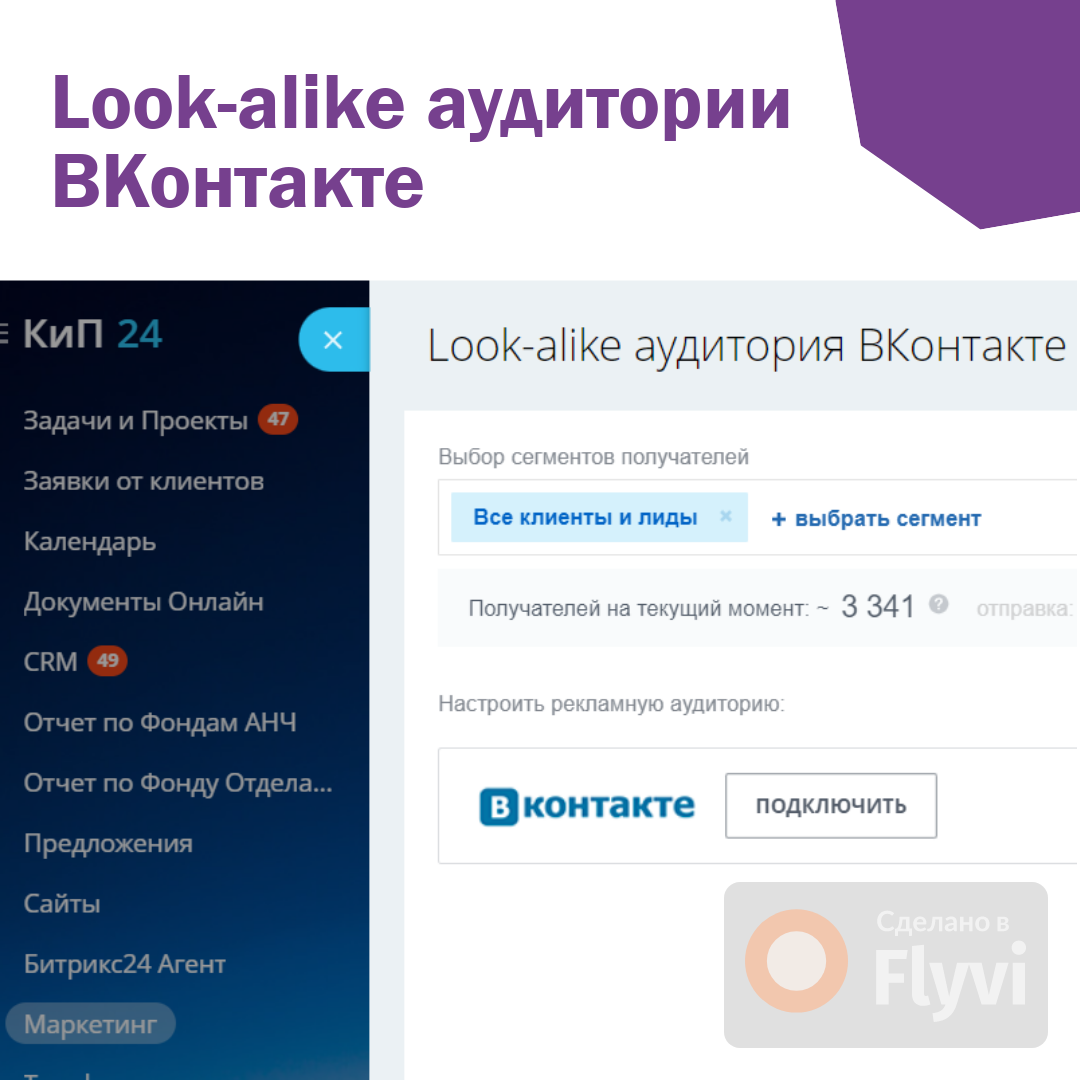Click the help icon next to 3 341
The width and height of the screenshot is (1080, 1080).
pyautogui.click(x=938, y=605)
